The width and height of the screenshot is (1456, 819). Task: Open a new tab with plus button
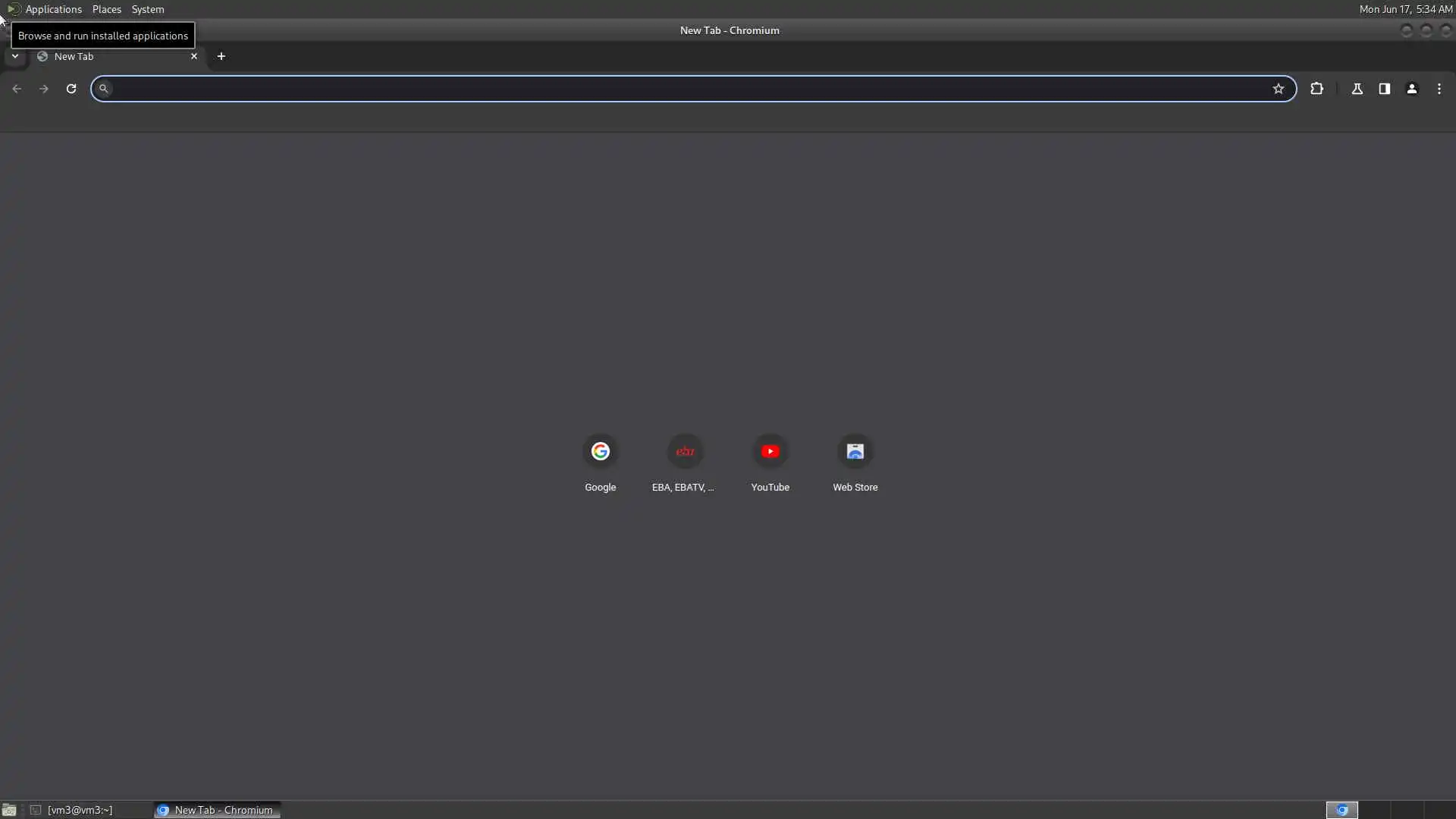pyautogui.click(x=221, y=56)
